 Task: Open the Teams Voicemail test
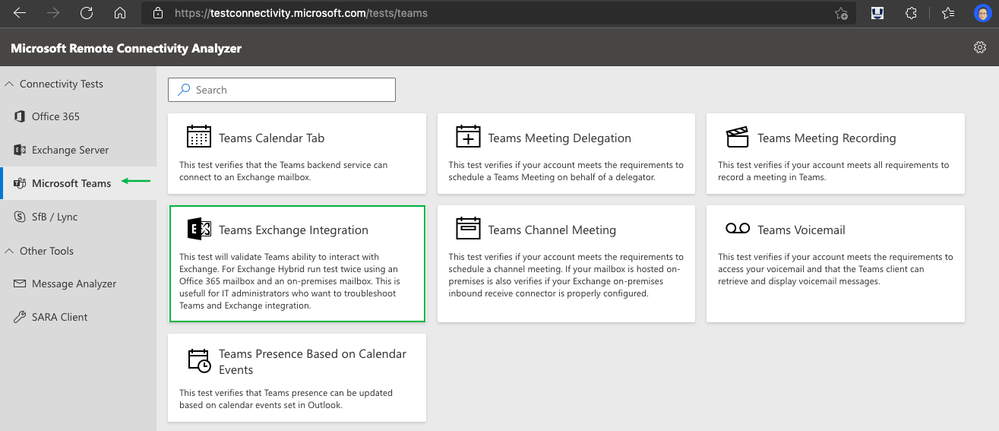[835, 263]
